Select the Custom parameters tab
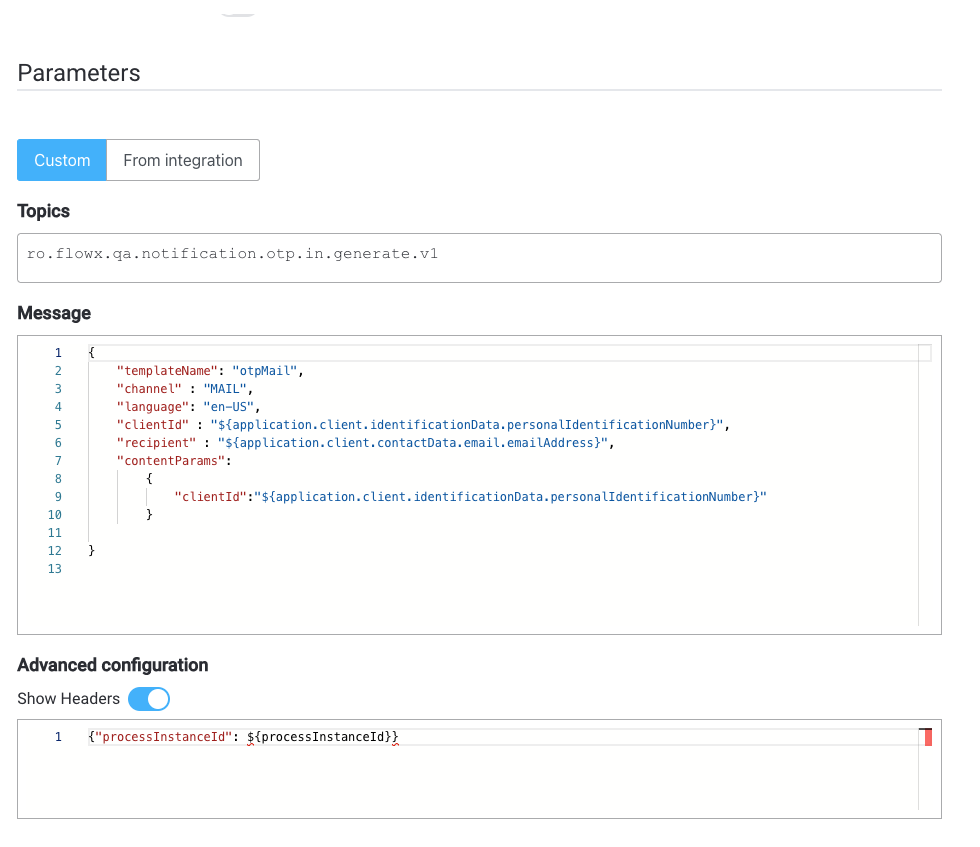 click(62, 160)
